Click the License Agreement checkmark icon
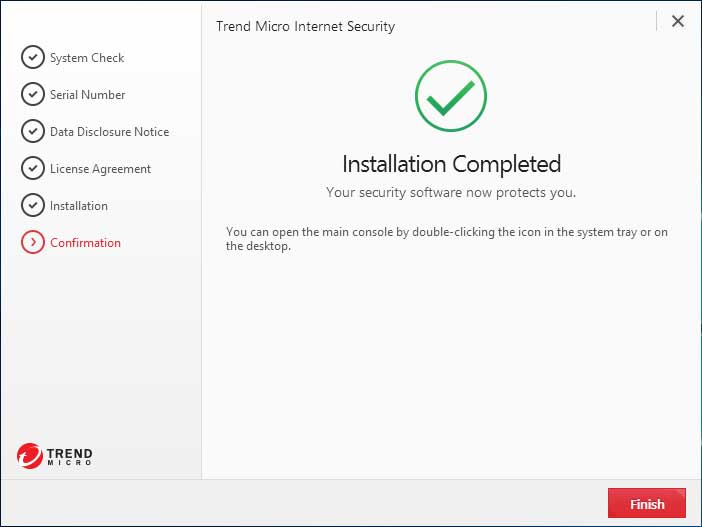Screen dimensions: 702x527 [33, 168]
